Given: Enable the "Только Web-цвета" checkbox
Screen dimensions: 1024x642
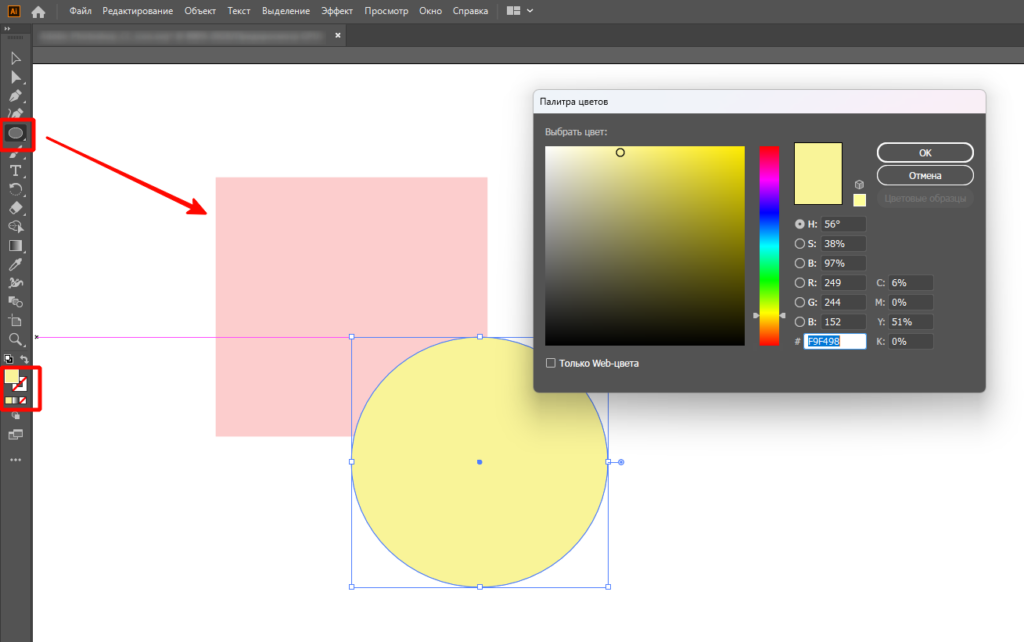Looking at the screenshot, I should pos(551,363).
